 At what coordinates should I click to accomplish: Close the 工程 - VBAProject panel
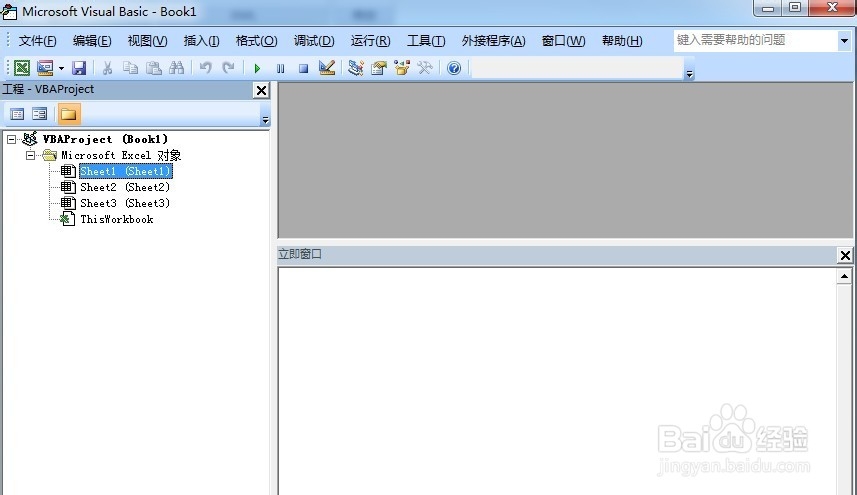coord(262,90)
